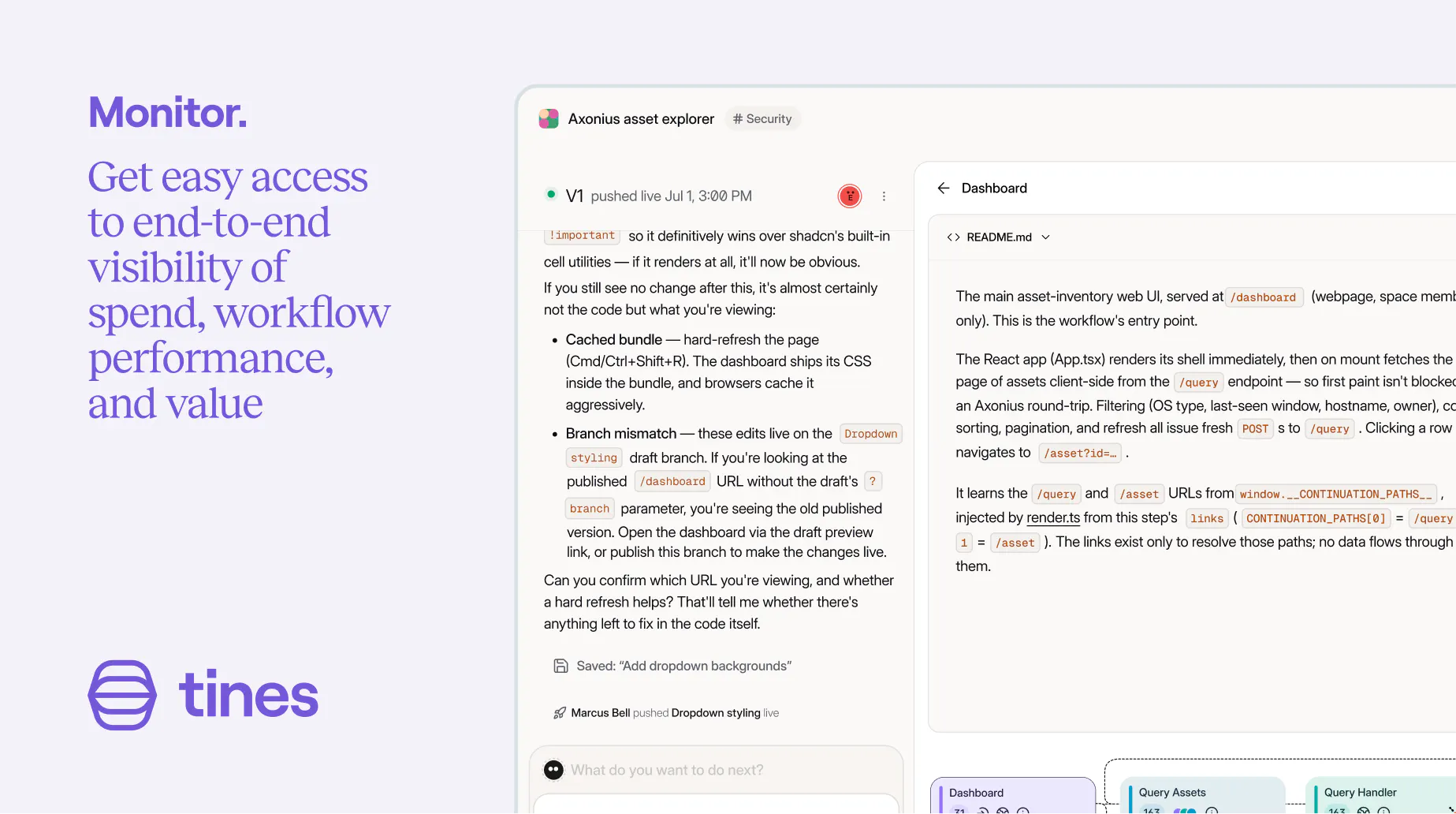Viewport: 1456px width, 814px height.
Task: Click the 'Dropdown' code chip in chat
Action: [871, 434]
